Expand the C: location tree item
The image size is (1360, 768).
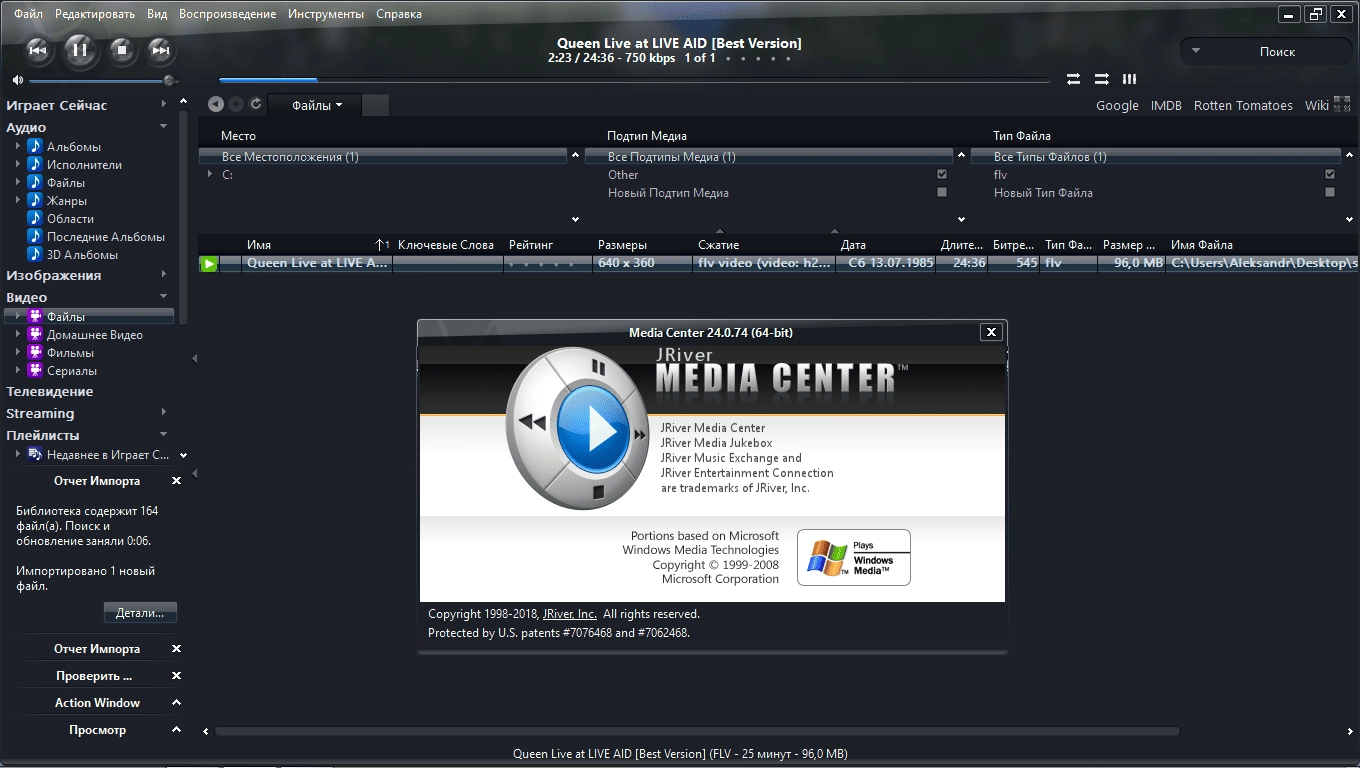[210, 174]
